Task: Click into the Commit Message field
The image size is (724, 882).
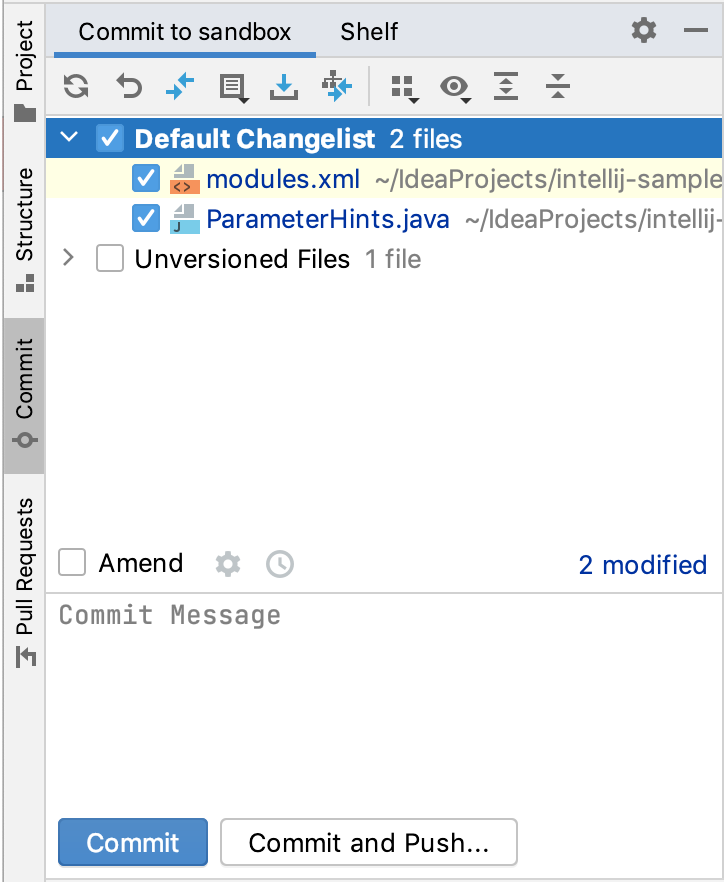Action: (x=384, y=699)
